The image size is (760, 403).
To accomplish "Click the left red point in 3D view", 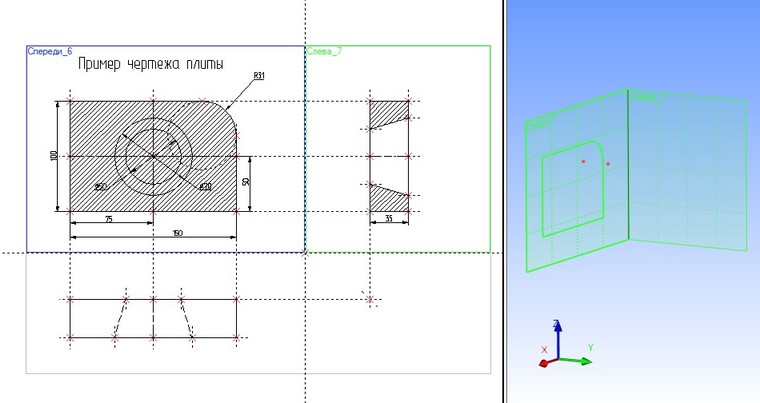I will click(584, 161).
